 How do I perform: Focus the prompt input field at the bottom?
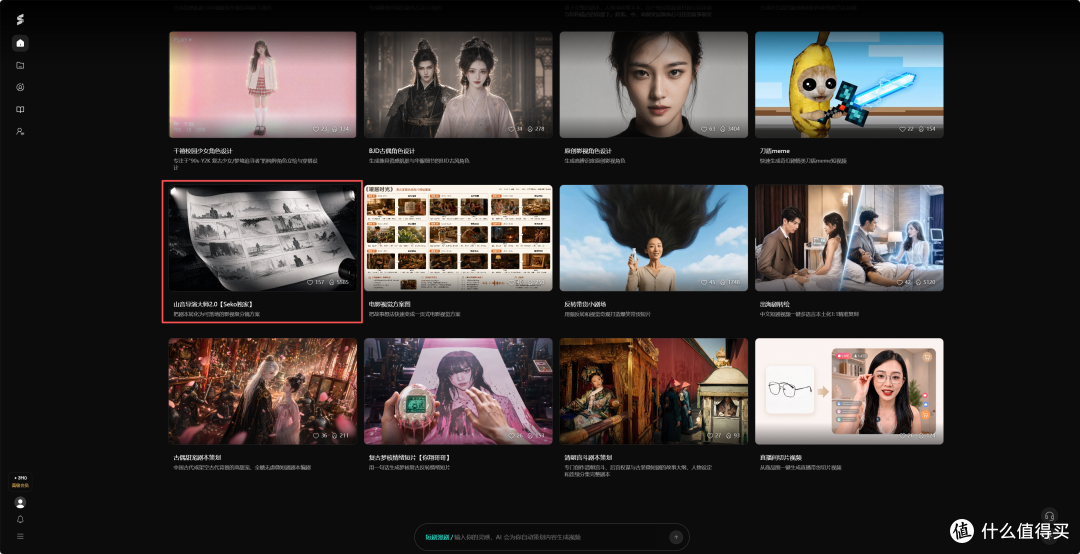[x=551, y=537]
